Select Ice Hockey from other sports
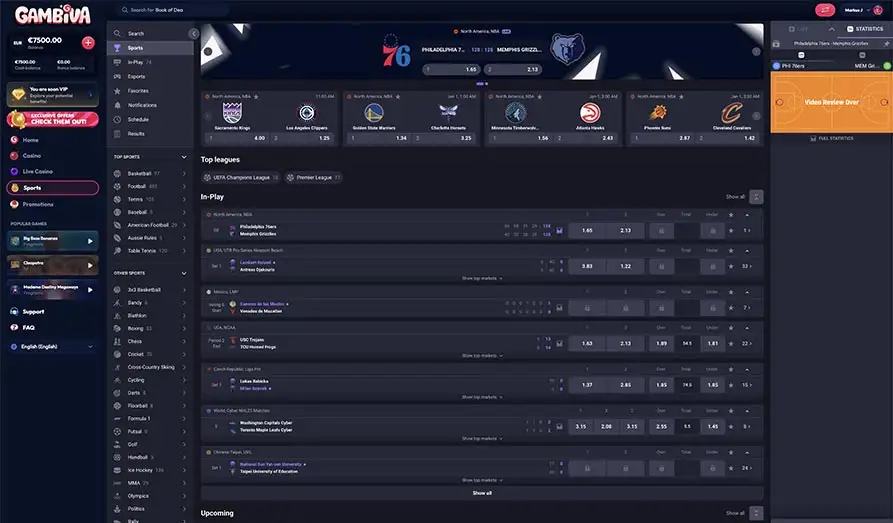This screenshot has width=893, height=523. point(150,470)
